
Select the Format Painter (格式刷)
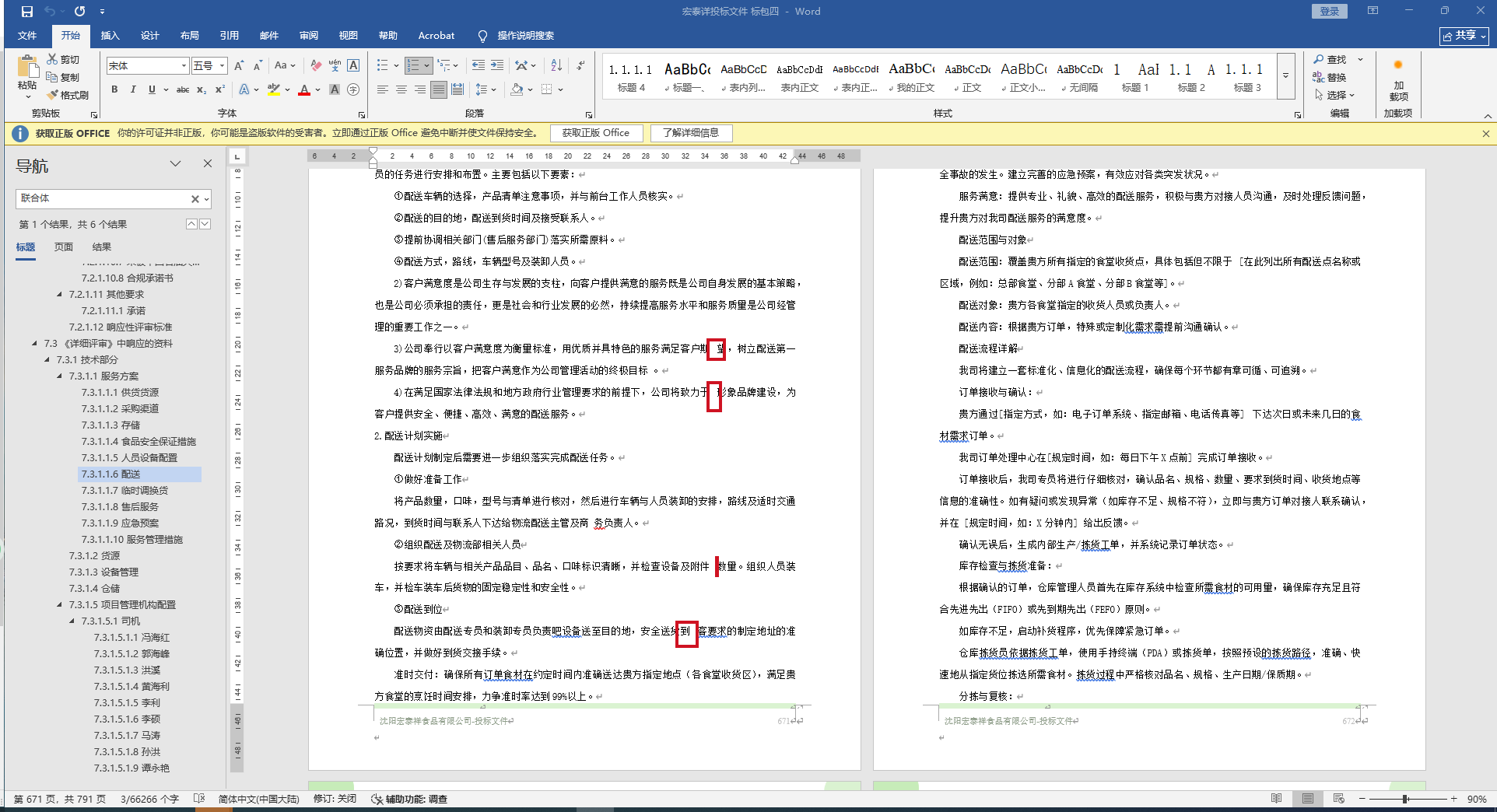pyautogui.click(x=67, y=95)
